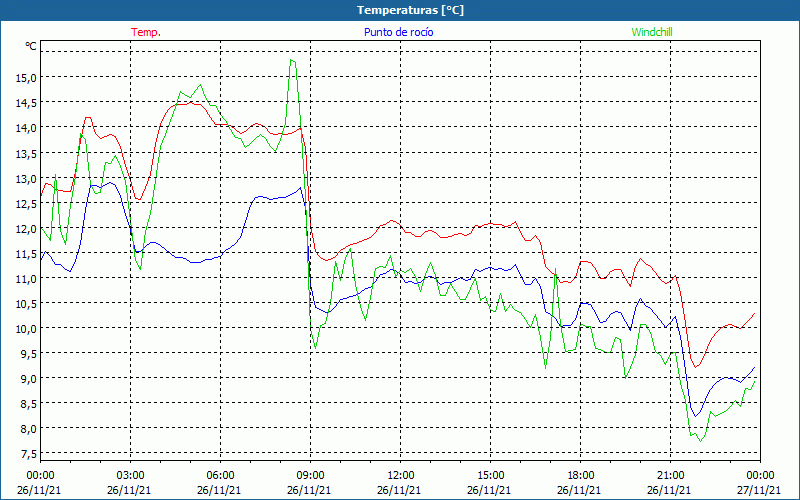This screenshot has height=500, width=800.
Task: Click the 10,5 y-axis value
Action: 26,304
